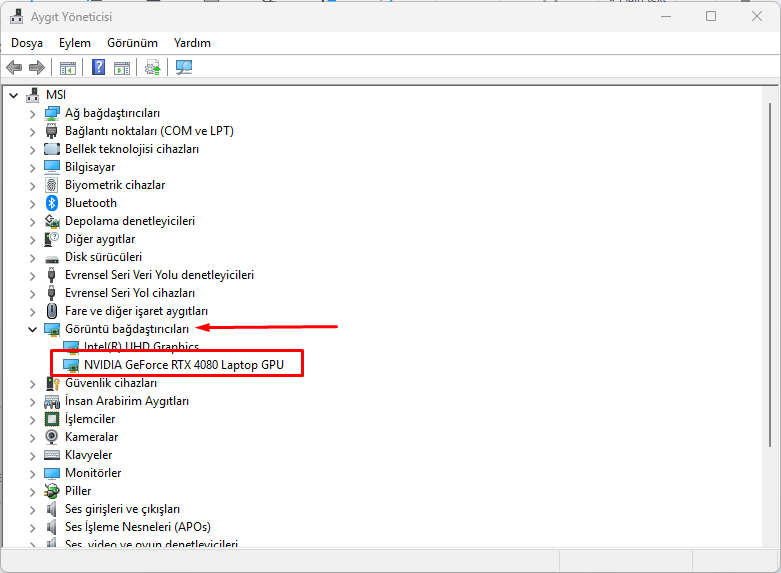The width and height of the screenshot is (781, 573).
Task: Click the Ses girişleri speaker icon
Action: click(51, 509)
